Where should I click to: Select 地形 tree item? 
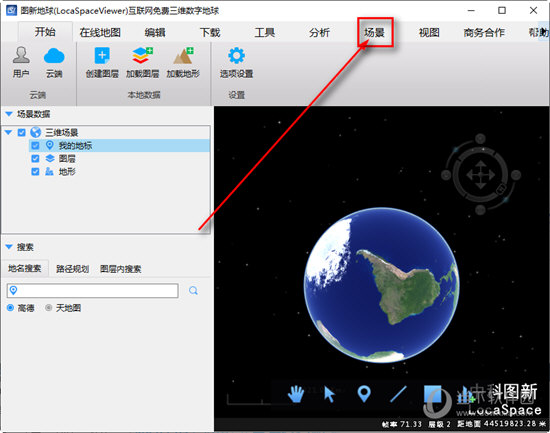point(67,172)
